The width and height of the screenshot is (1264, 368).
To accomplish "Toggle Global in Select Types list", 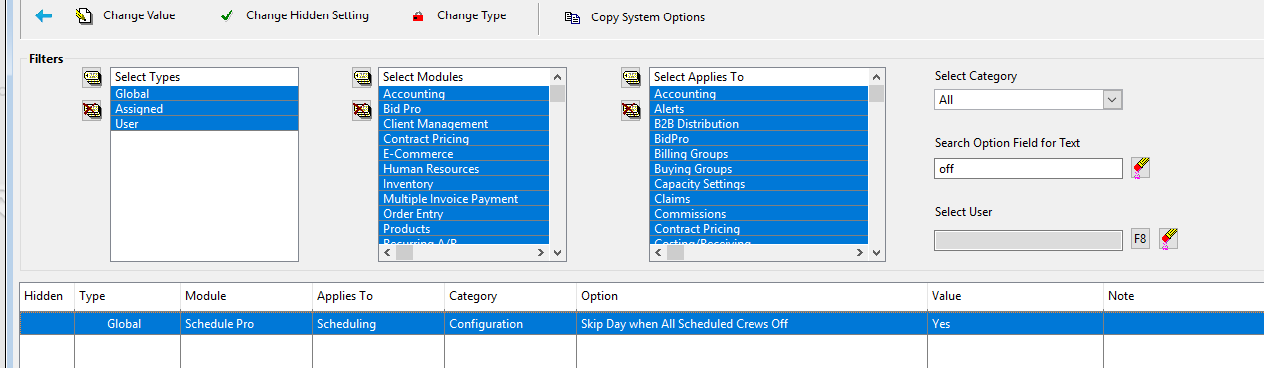I will tap(204, 94).
